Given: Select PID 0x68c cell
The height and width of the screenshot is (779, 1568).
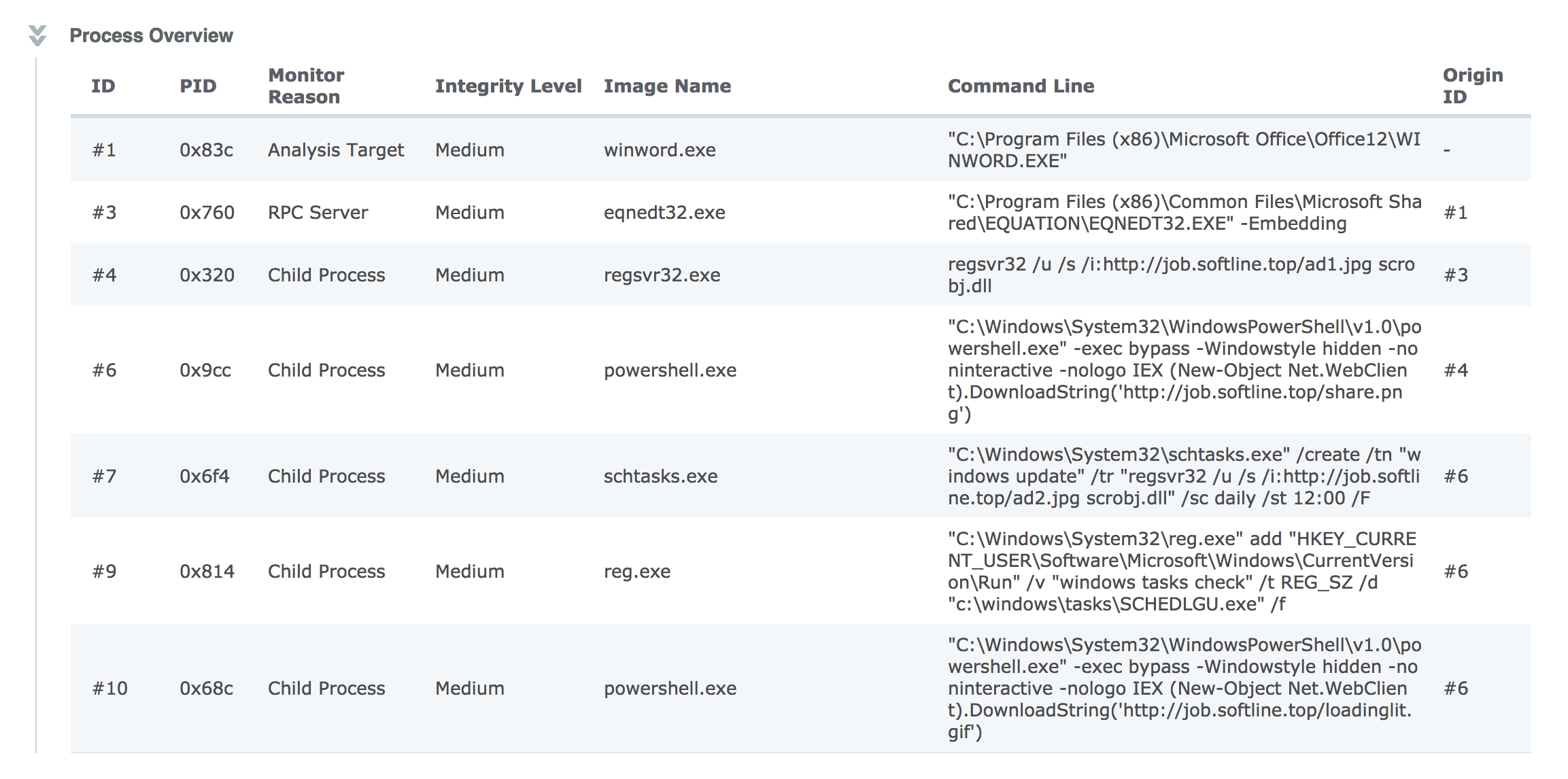Looking at the screenshot, I should pyautogui.click(x=206, y=688).
